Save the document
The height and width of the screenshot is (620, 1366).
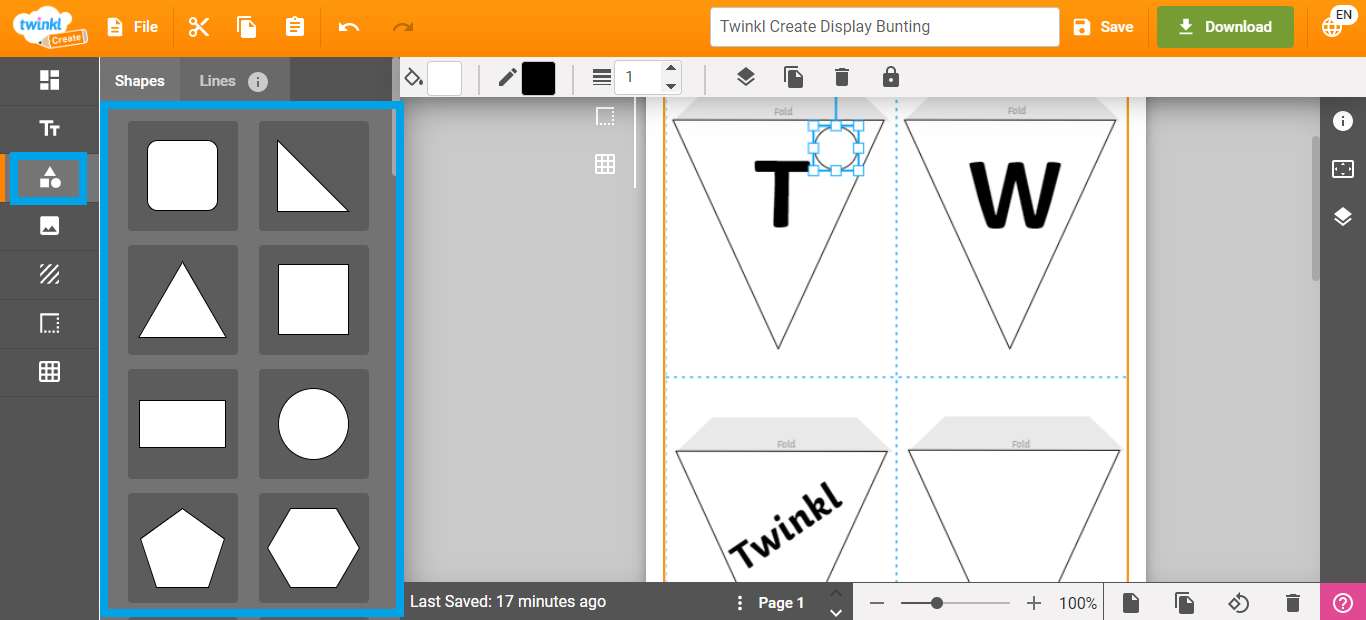point(1103,27)
